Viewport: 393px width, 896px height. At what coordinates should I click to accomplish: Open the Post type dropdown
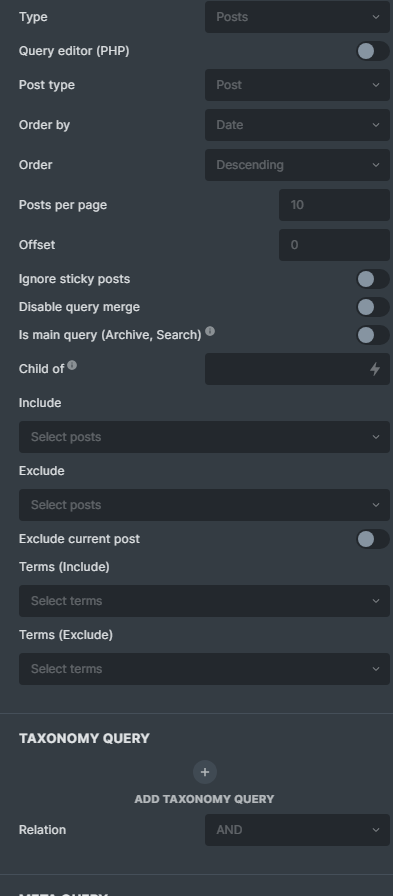[x=297, y=85]
